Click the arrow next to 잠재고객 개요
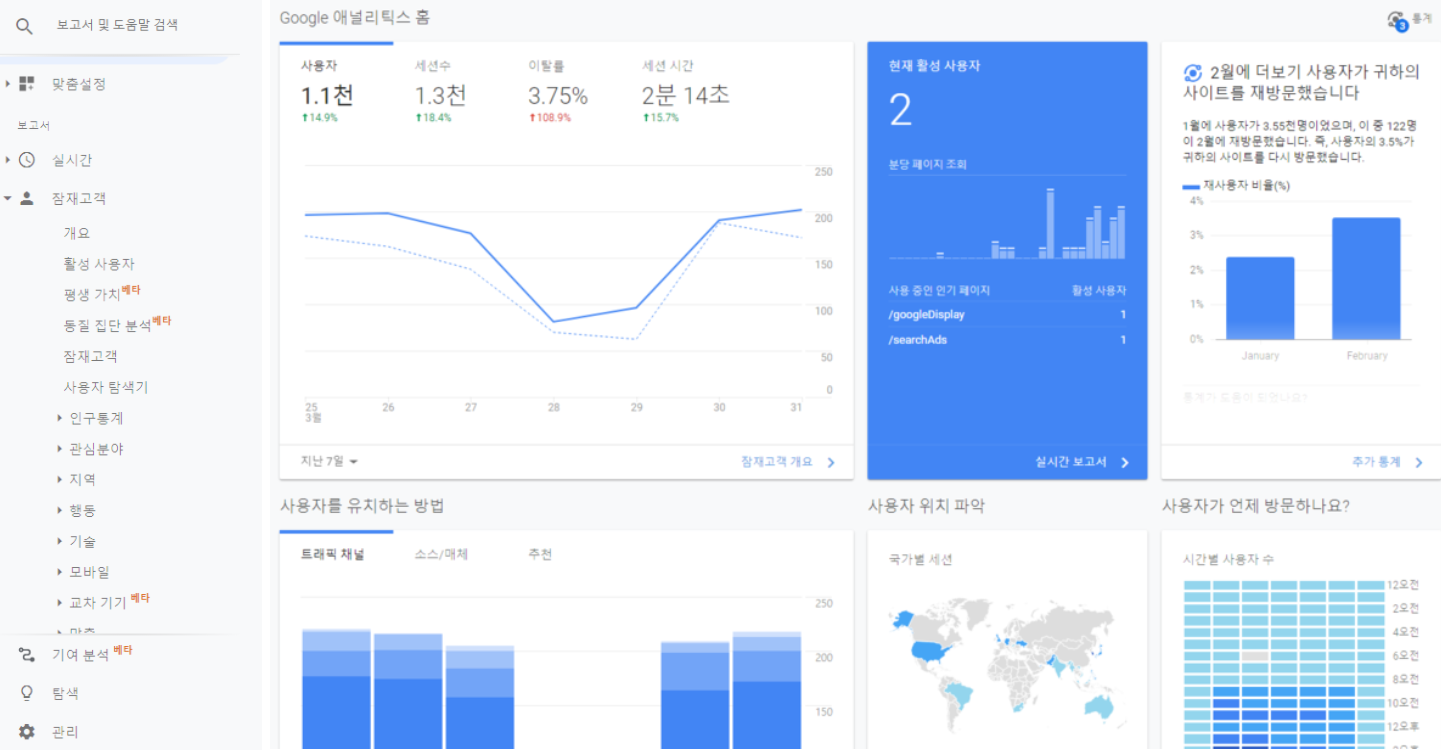Screen dimensions: 1441x752 tap(831, 462)
